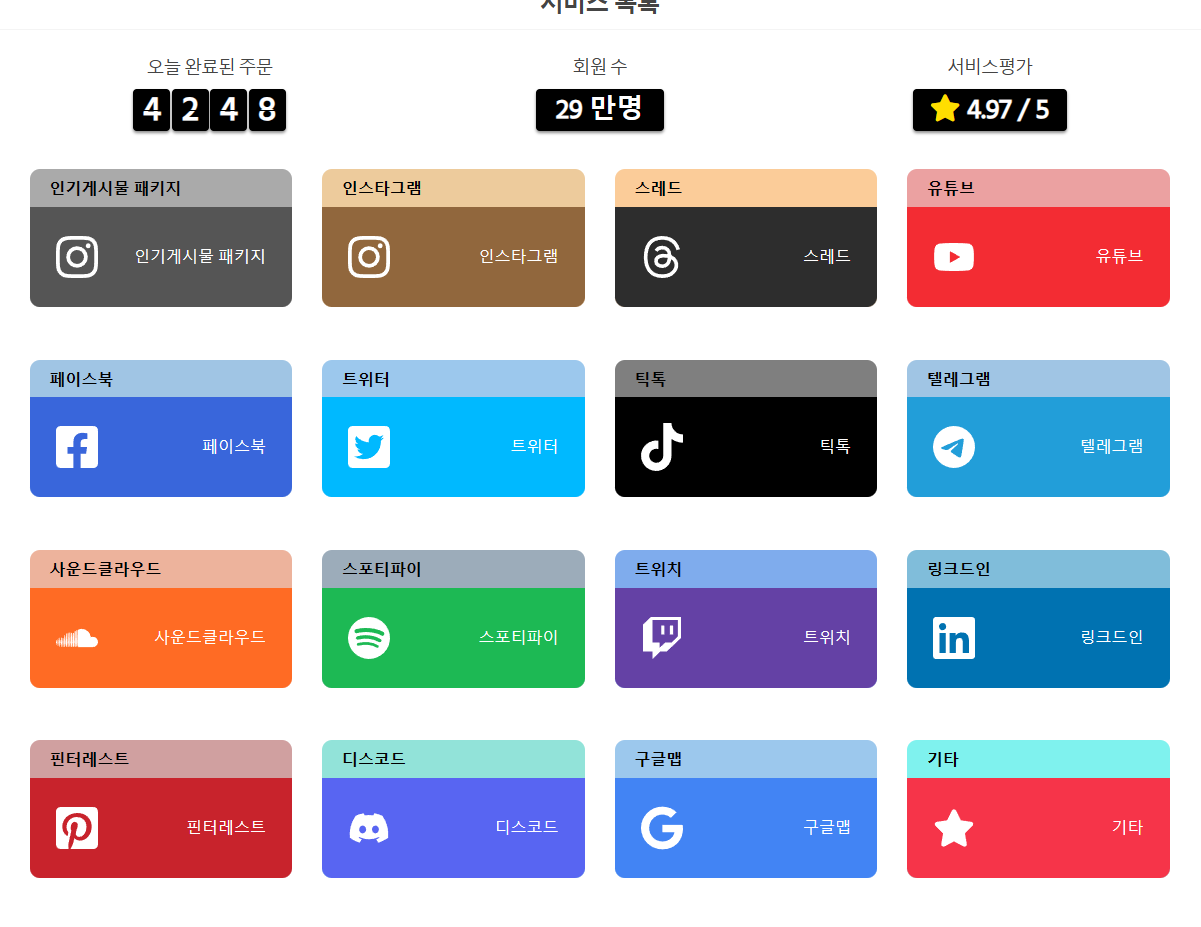
Task: Select the SoundCloud cloud icon
Action: (x=77, y=638)
